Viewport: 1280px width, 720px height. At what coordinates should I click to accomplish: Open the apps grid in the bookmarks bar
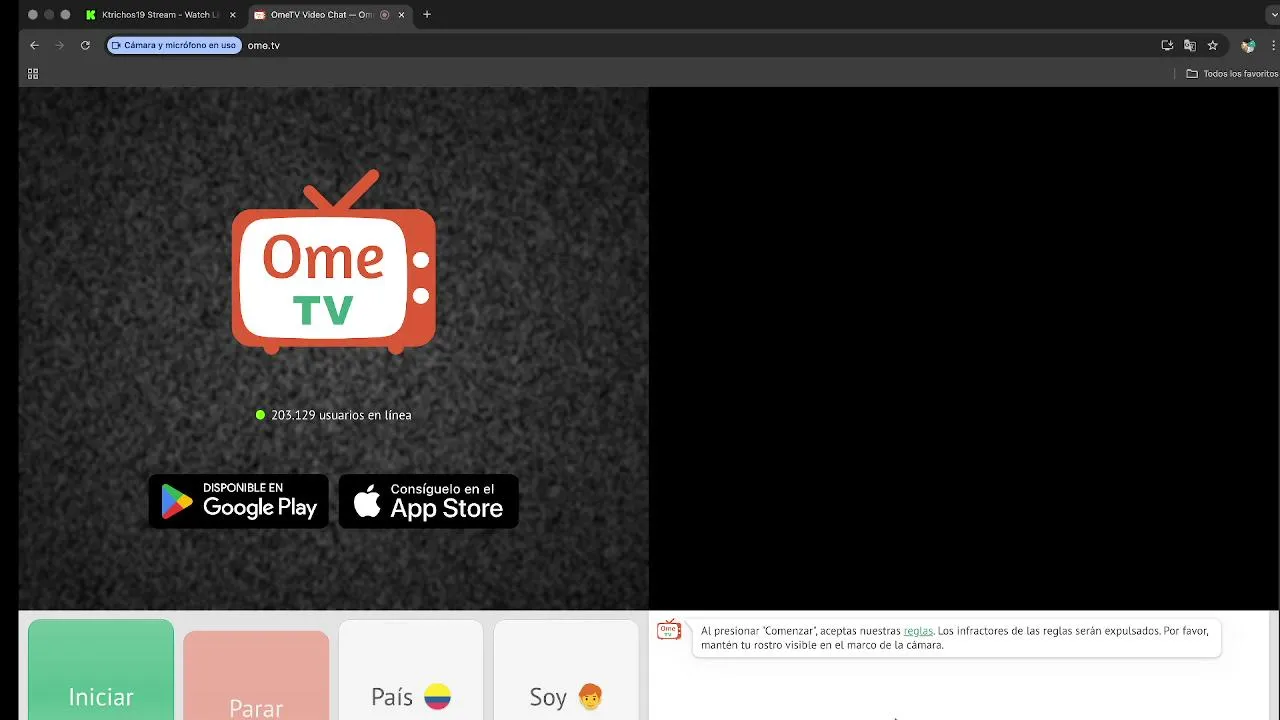[33, 74]
